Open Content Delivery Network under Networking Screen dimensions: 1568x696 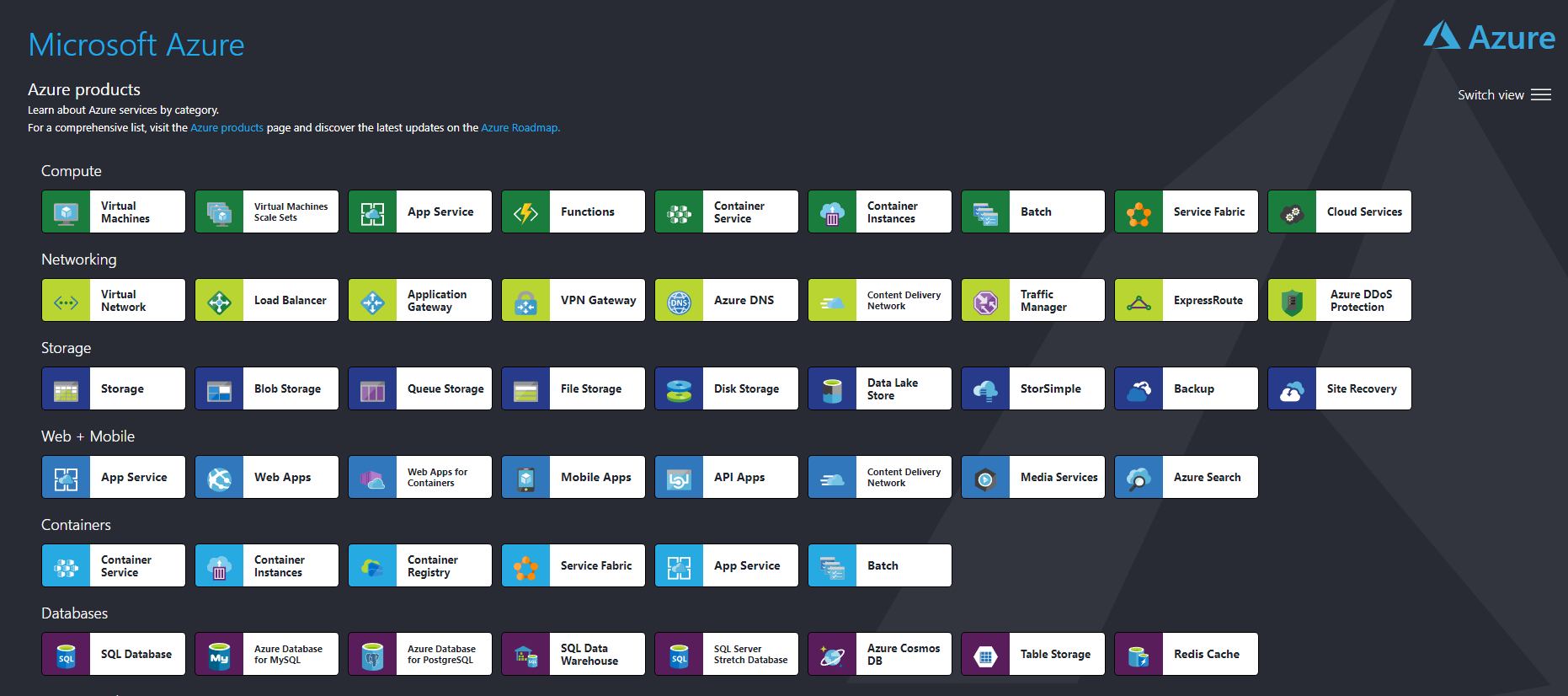[880, 300]
